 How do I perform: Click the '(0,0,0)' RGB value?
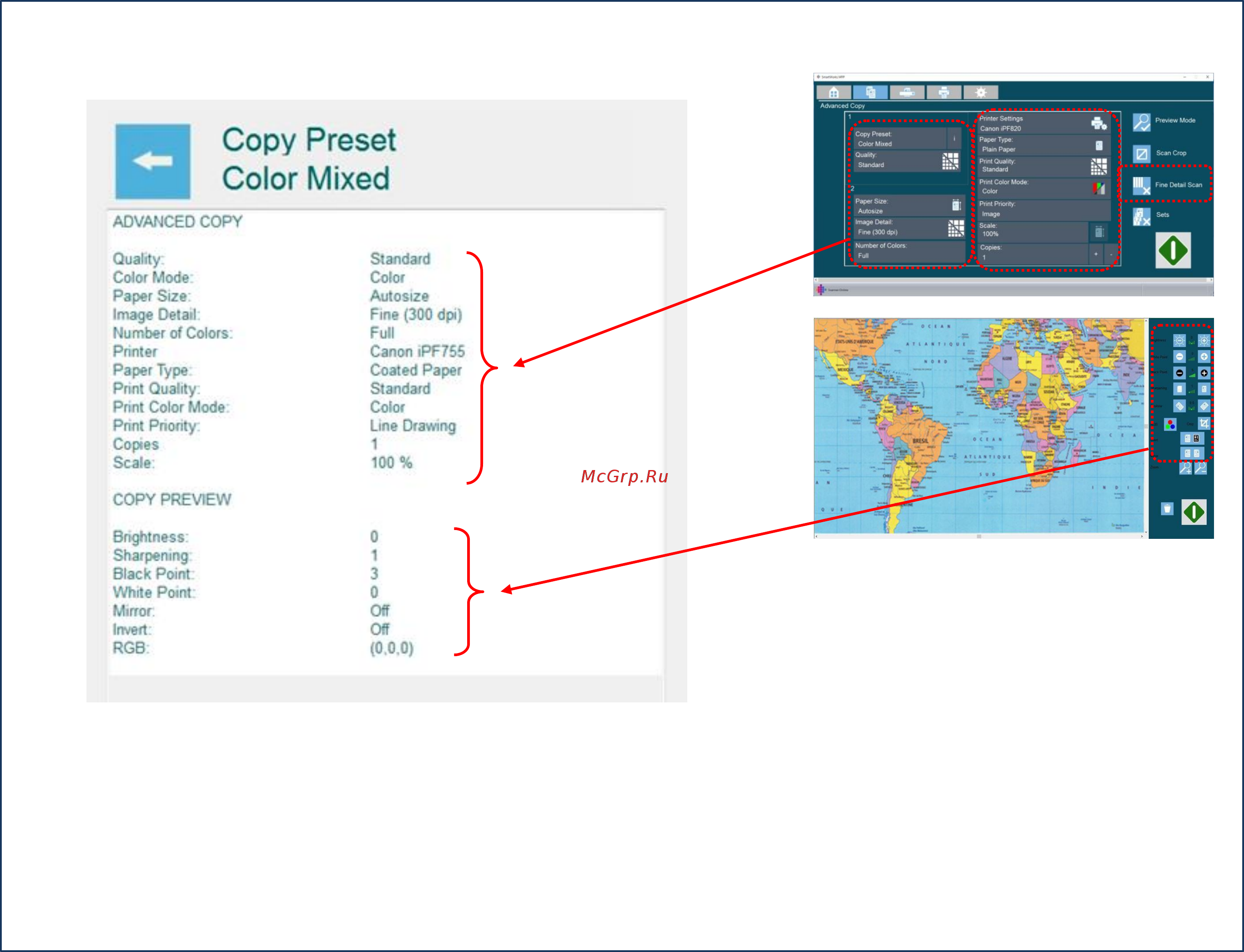tap(392, 648)
